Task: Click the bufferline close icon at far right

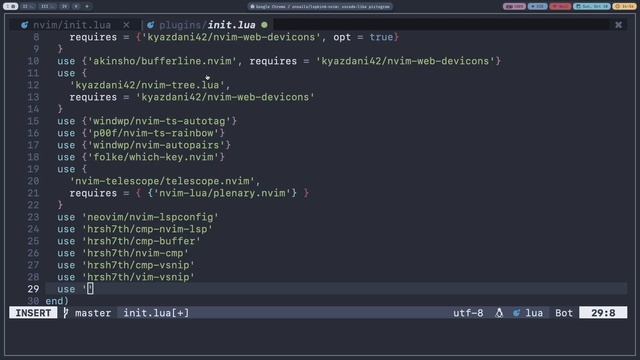Action: (619, 25)
